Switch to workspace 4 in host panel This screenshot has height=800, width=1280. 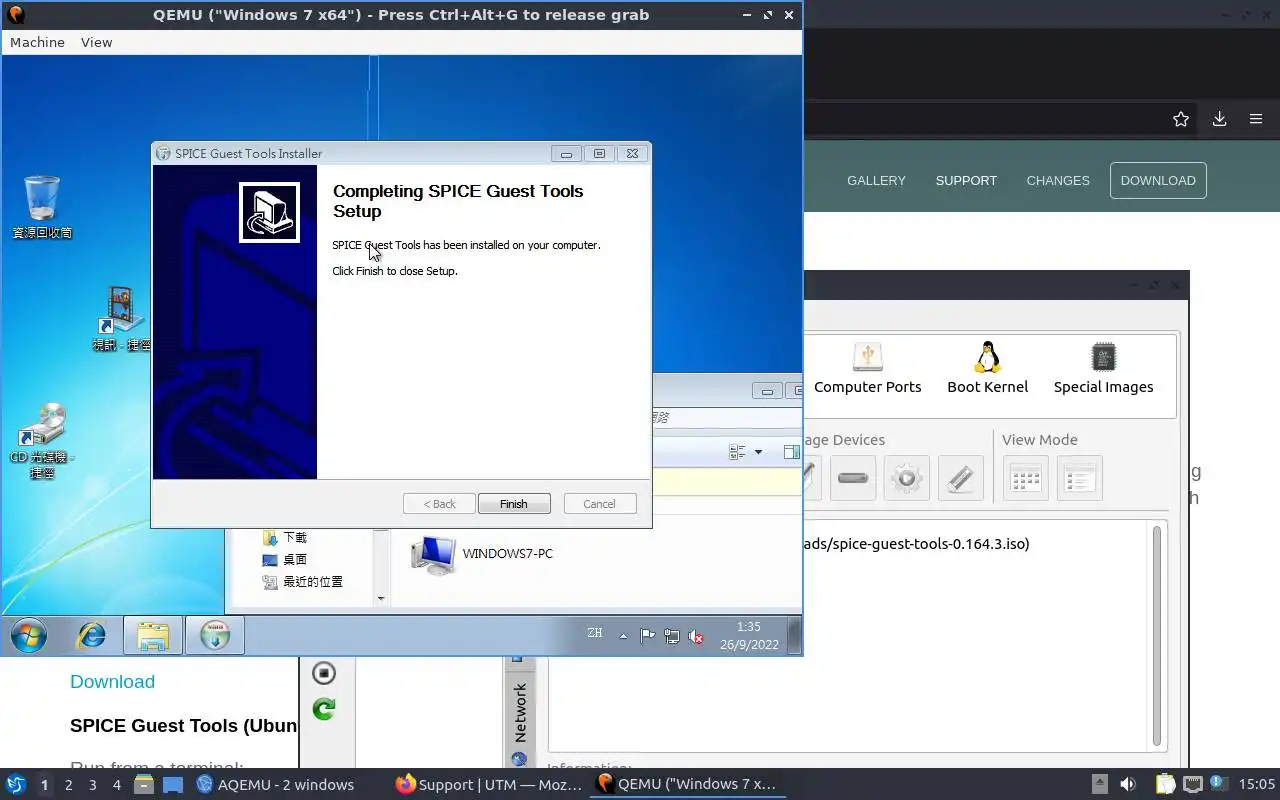[x=116, y=785]
